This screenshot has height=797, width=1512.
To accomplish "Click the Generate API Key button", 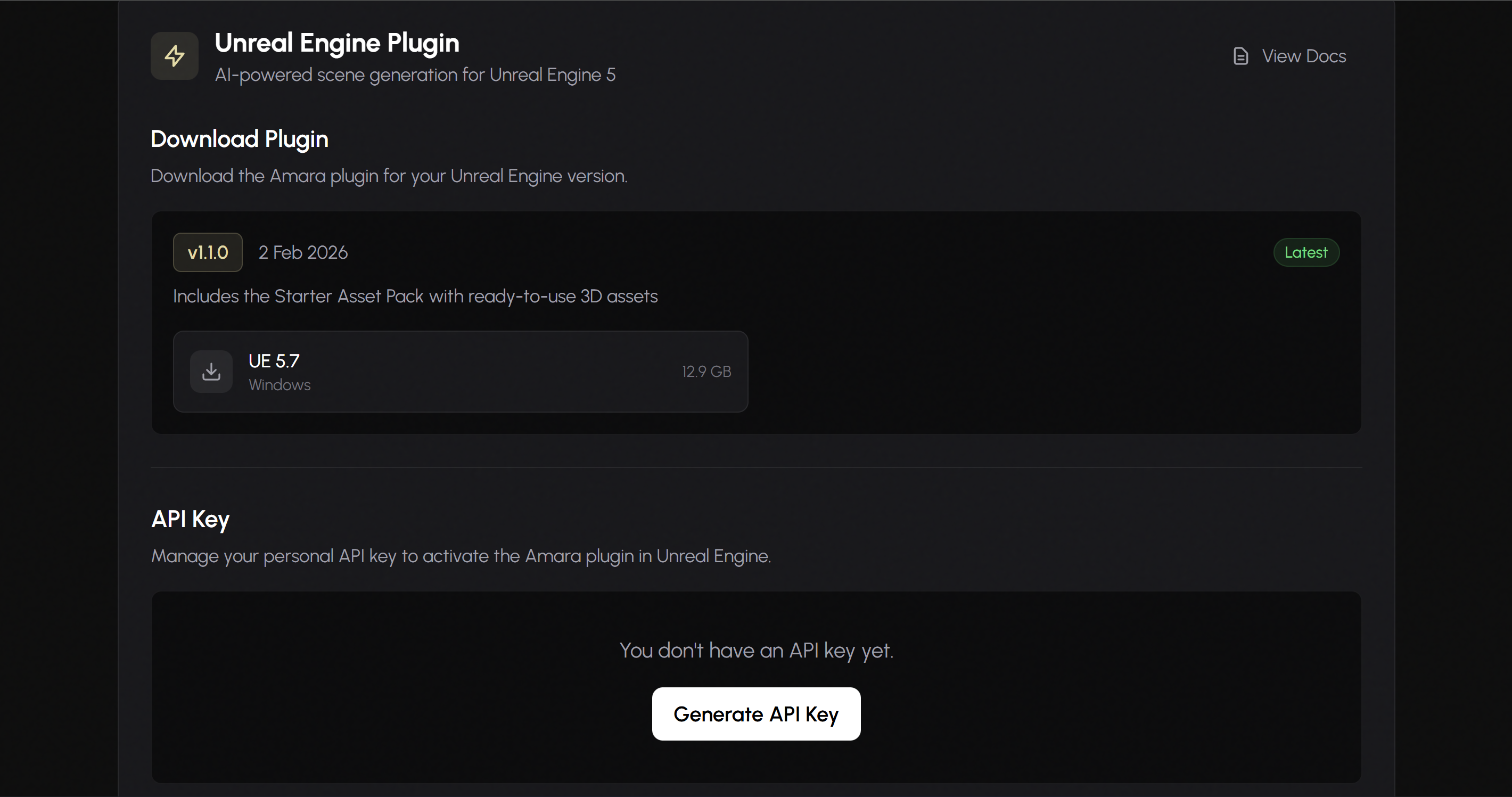I will pos(755,713).
